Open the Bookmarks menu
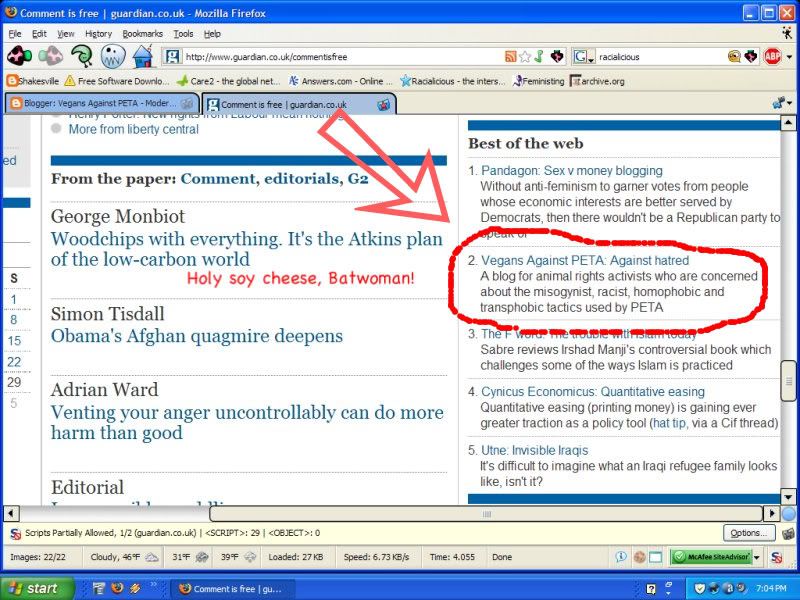Screen dimensions: 800x600 click(142, 34)
